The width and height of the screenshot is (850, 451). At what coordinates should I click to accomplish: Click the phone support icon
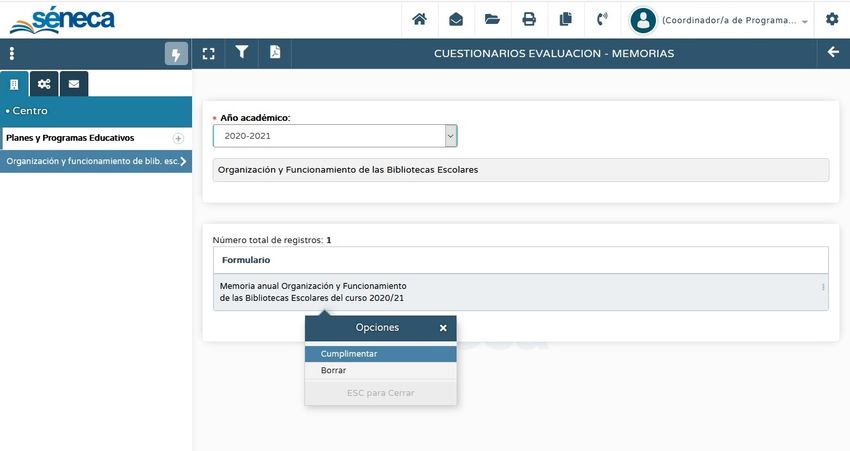tap(602, 19)
